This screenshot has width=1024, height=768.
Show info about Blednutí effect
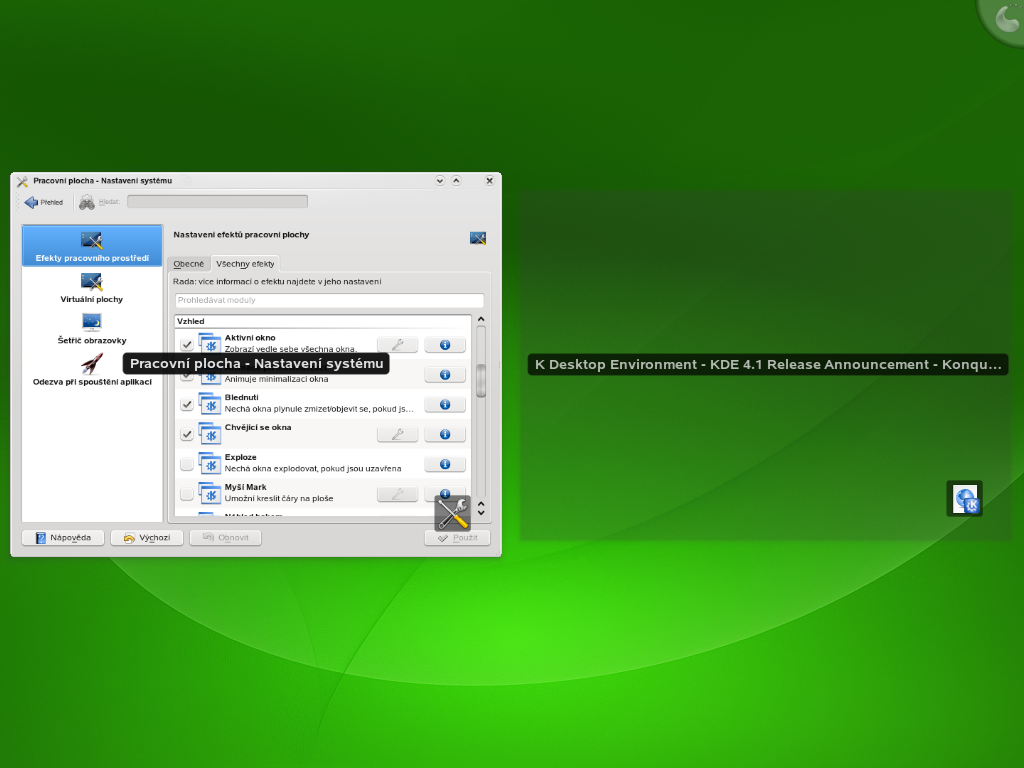click(x=445, y=404)
